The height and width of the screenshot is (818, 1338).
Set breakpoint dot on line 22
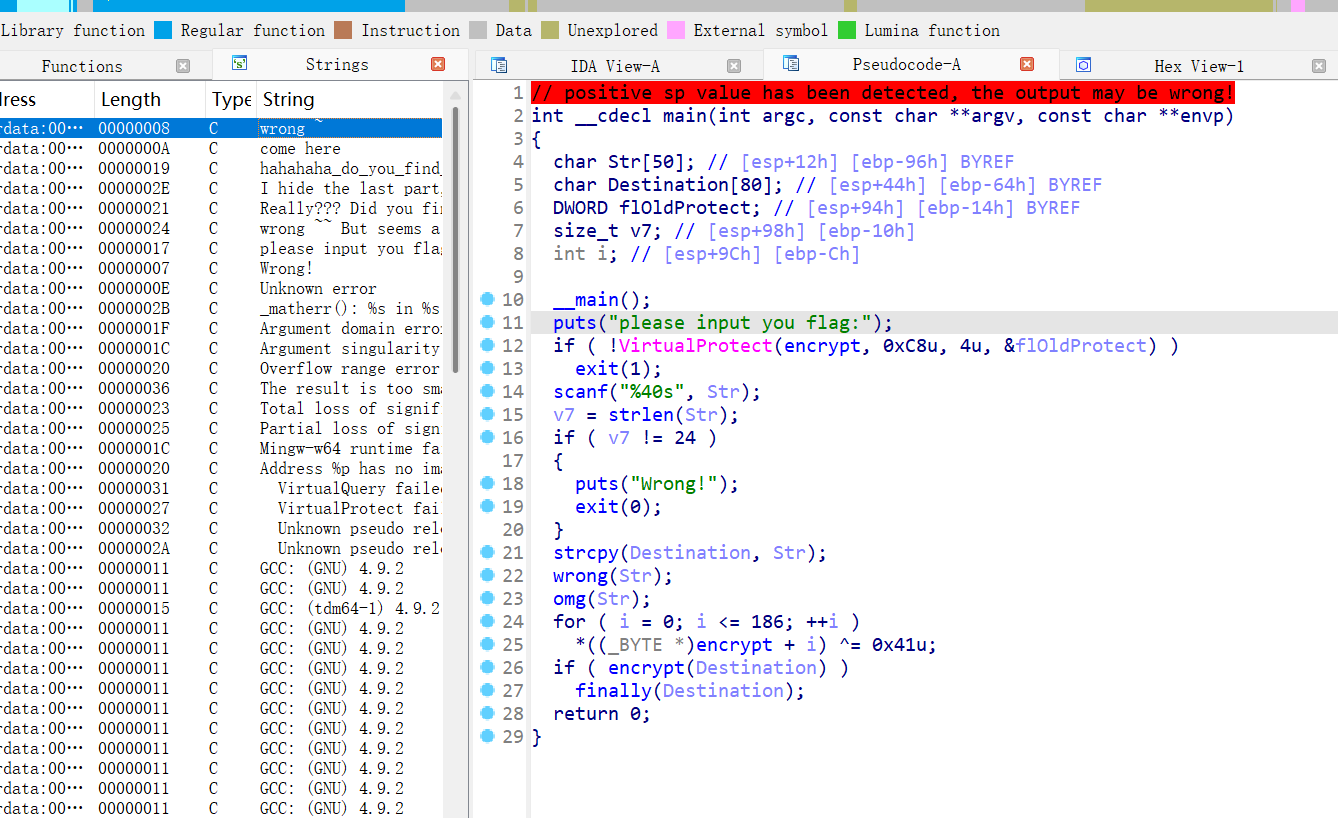pyautogui.click(x=487, y=575)
